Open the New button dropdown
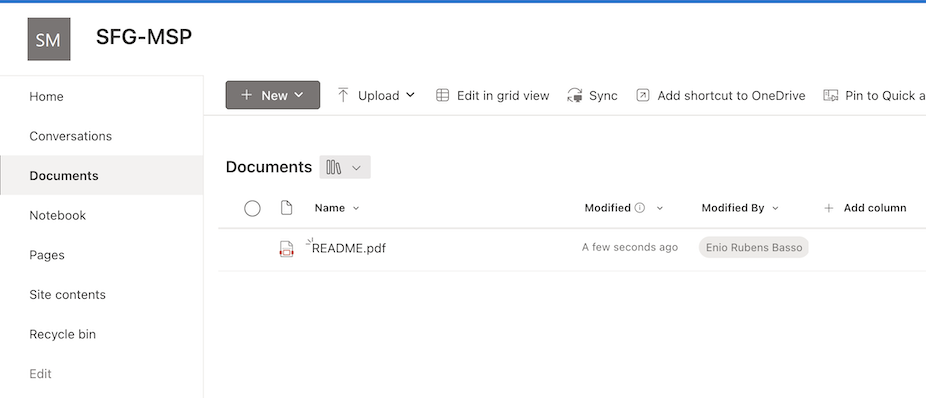The height and width of the screenshot is (398, 926). (273, 95)
